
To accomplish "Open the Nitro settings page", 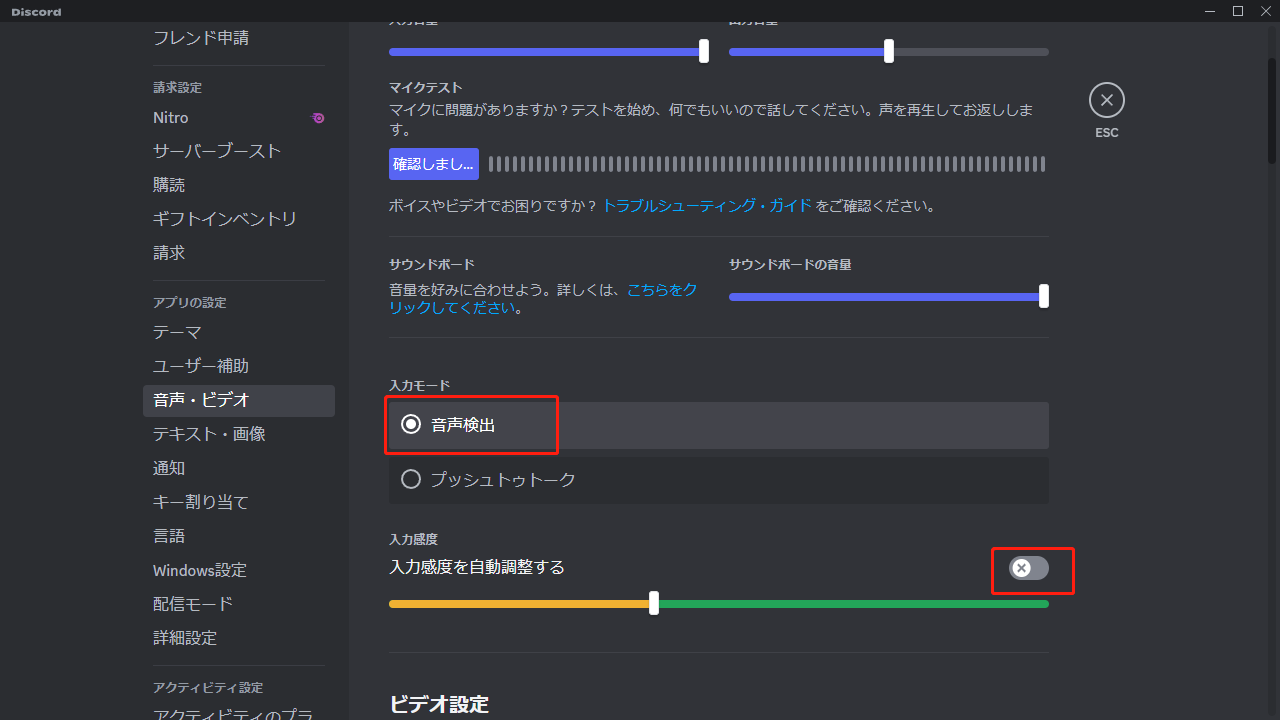I will (x=238, y=118).
